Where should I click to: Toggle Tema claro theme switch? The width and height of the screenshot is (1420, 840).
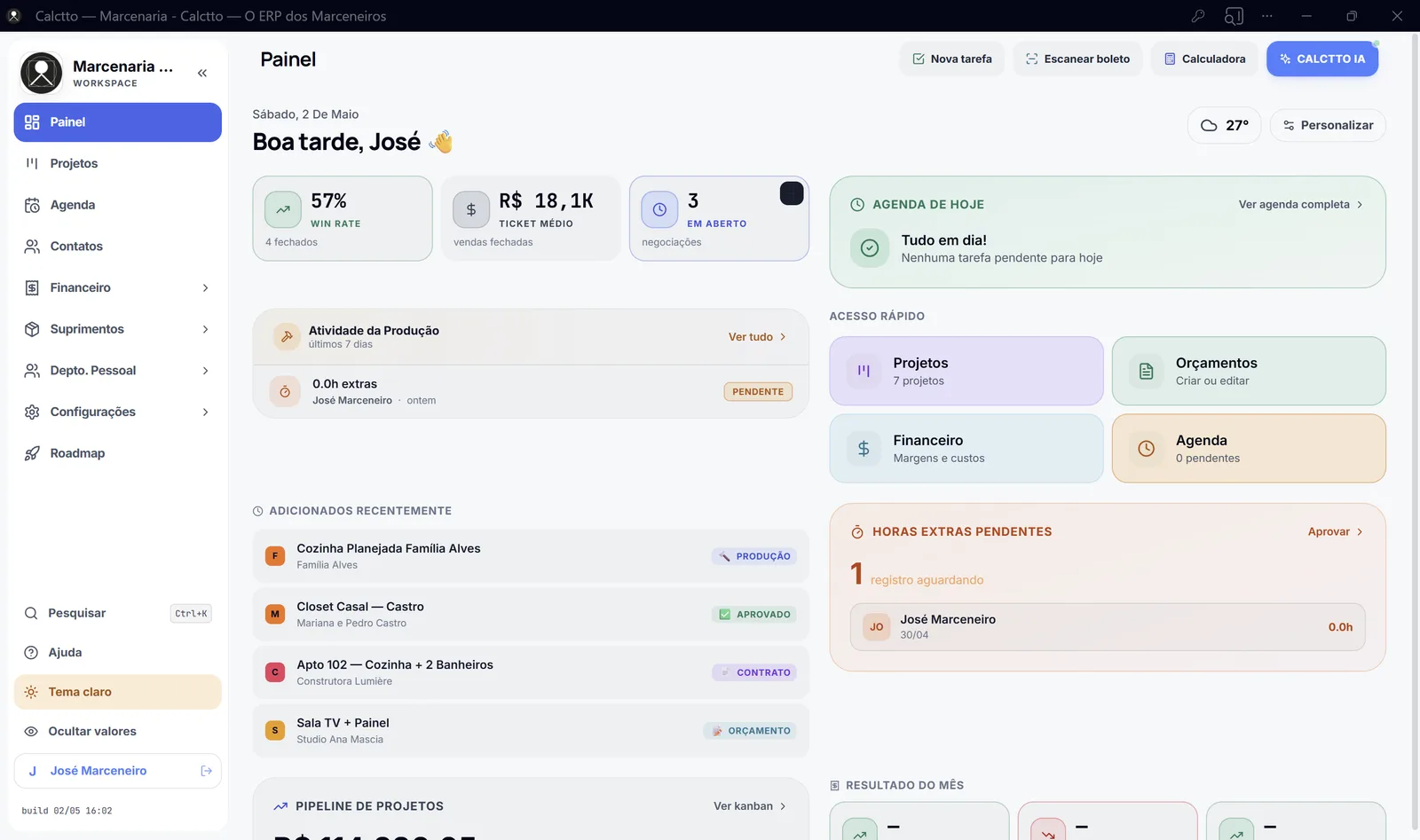[x=118, y=692]
